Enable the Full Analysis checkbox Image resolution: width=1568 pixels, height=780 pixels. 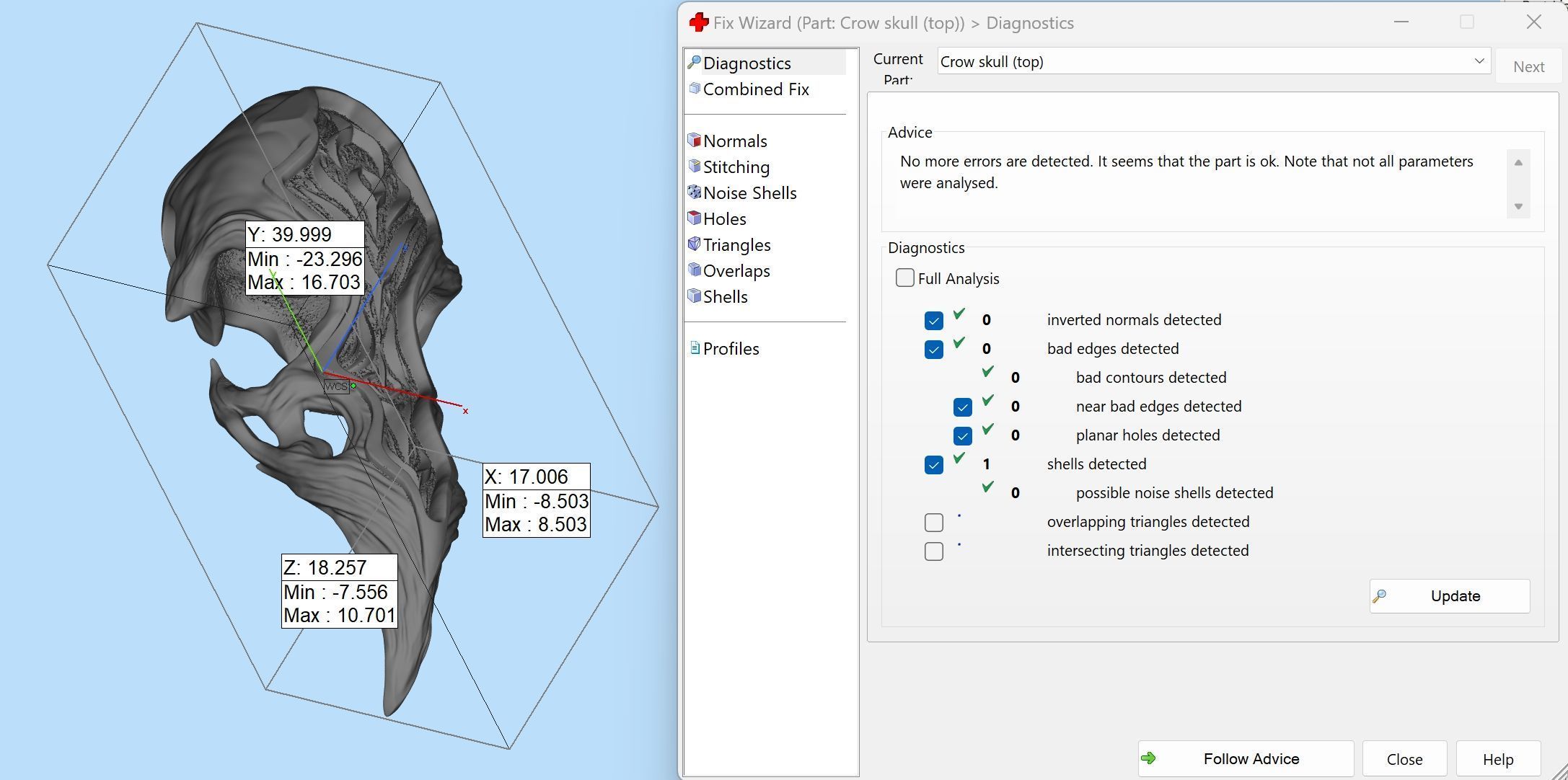click(x=904, y=278)
